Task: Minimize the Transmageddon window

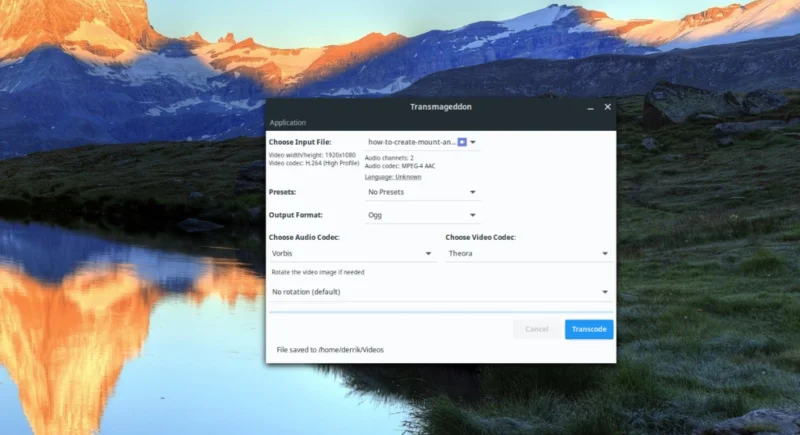Action: tap(590, 107)
